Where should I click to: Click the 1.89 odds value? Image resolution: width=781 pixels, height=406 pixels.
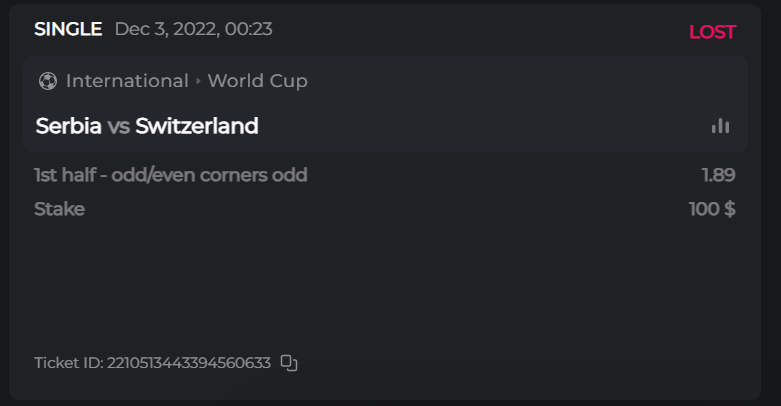(718, 176)
